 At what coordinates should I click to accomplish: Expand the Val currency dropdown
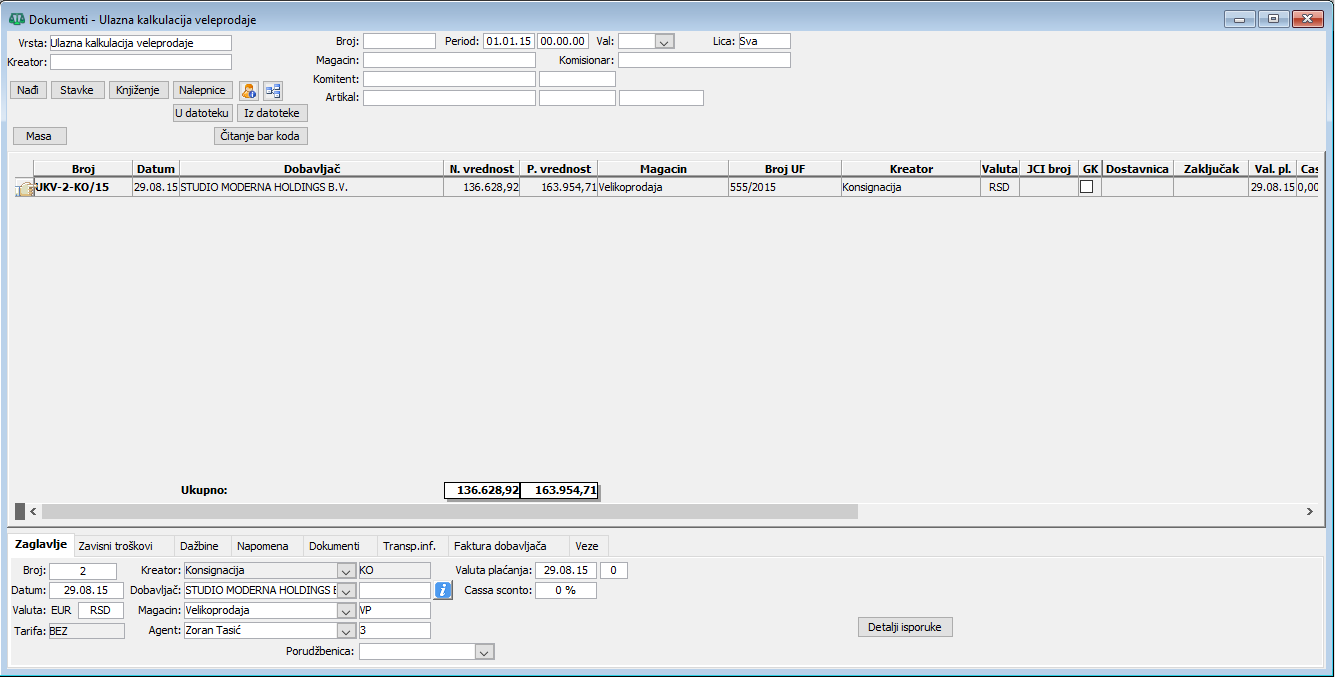click(665, 42)
